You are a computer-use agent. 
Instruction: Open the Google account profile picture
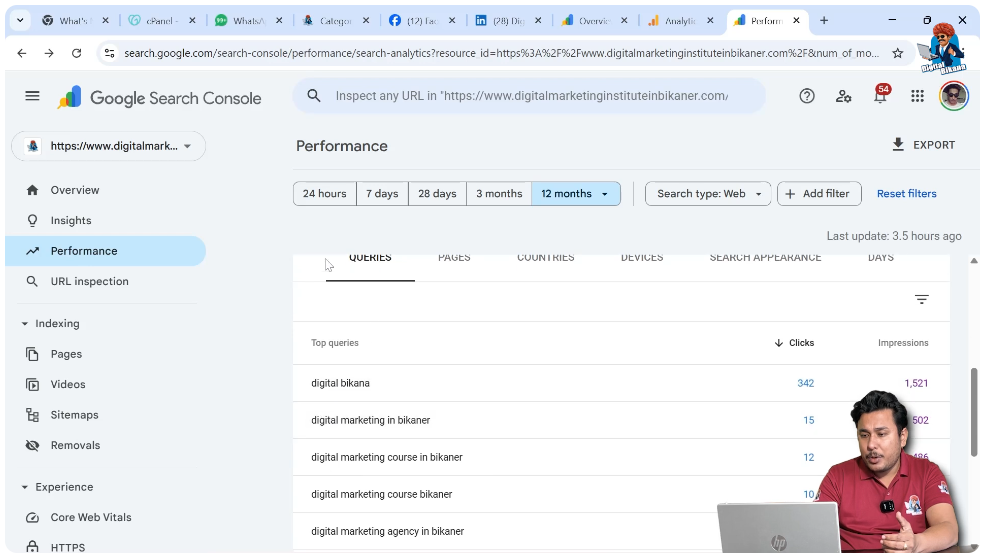click(953, 96)
